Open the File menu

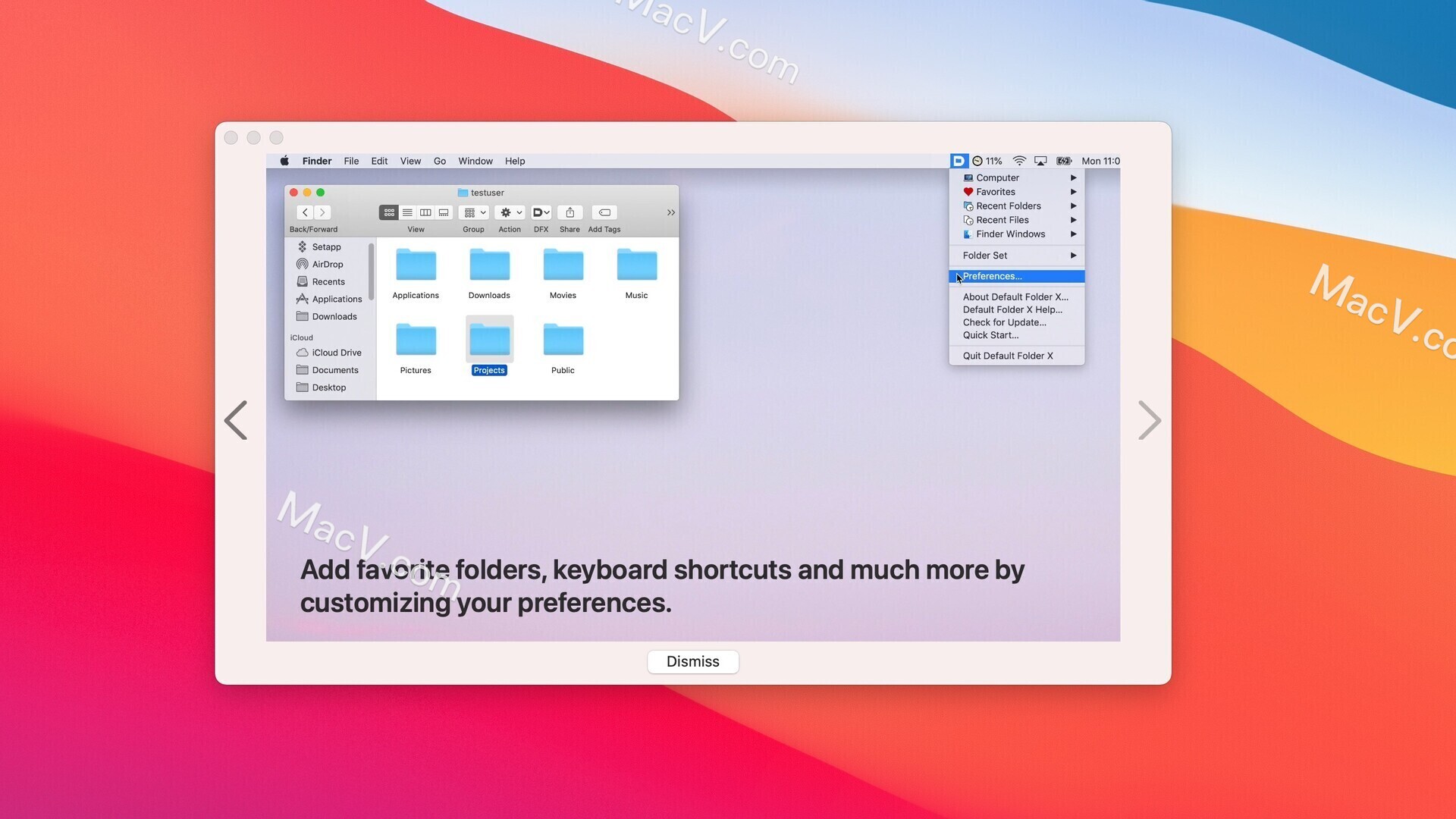pyautogui.click(x=351, y=161)
